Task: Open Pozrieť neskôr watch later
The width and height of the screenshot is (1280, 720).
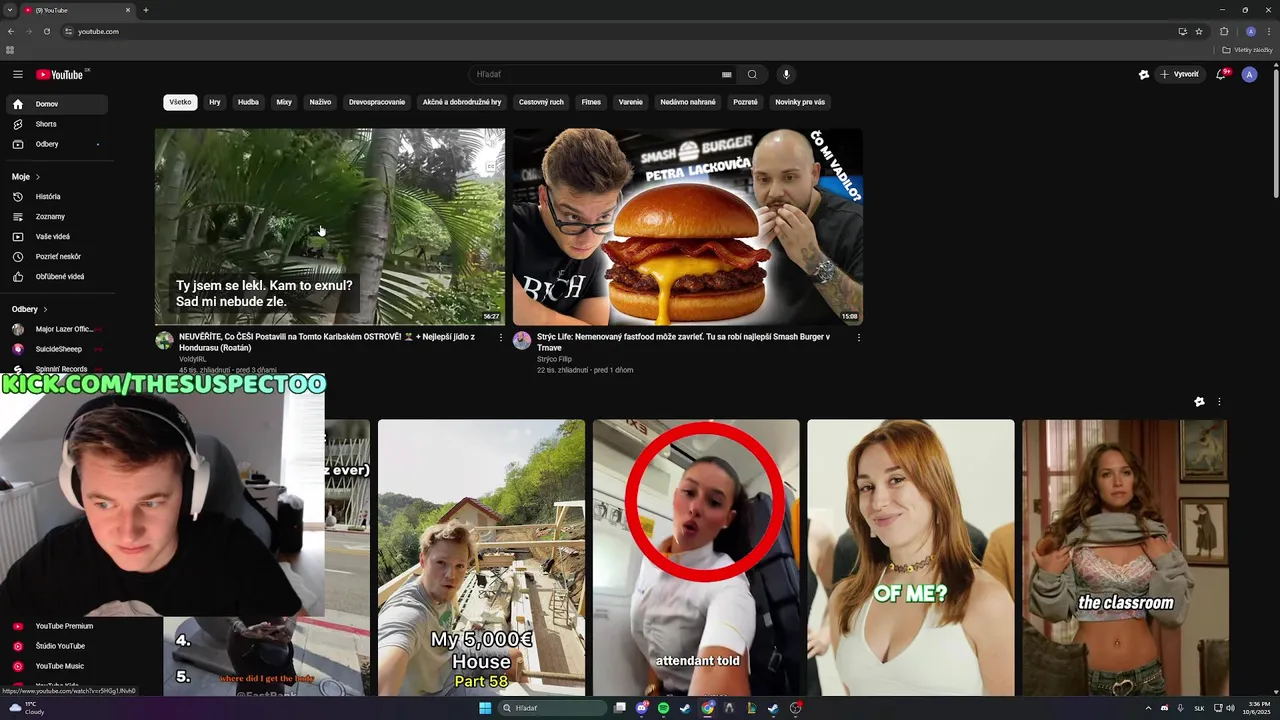Action: (56, 257)
